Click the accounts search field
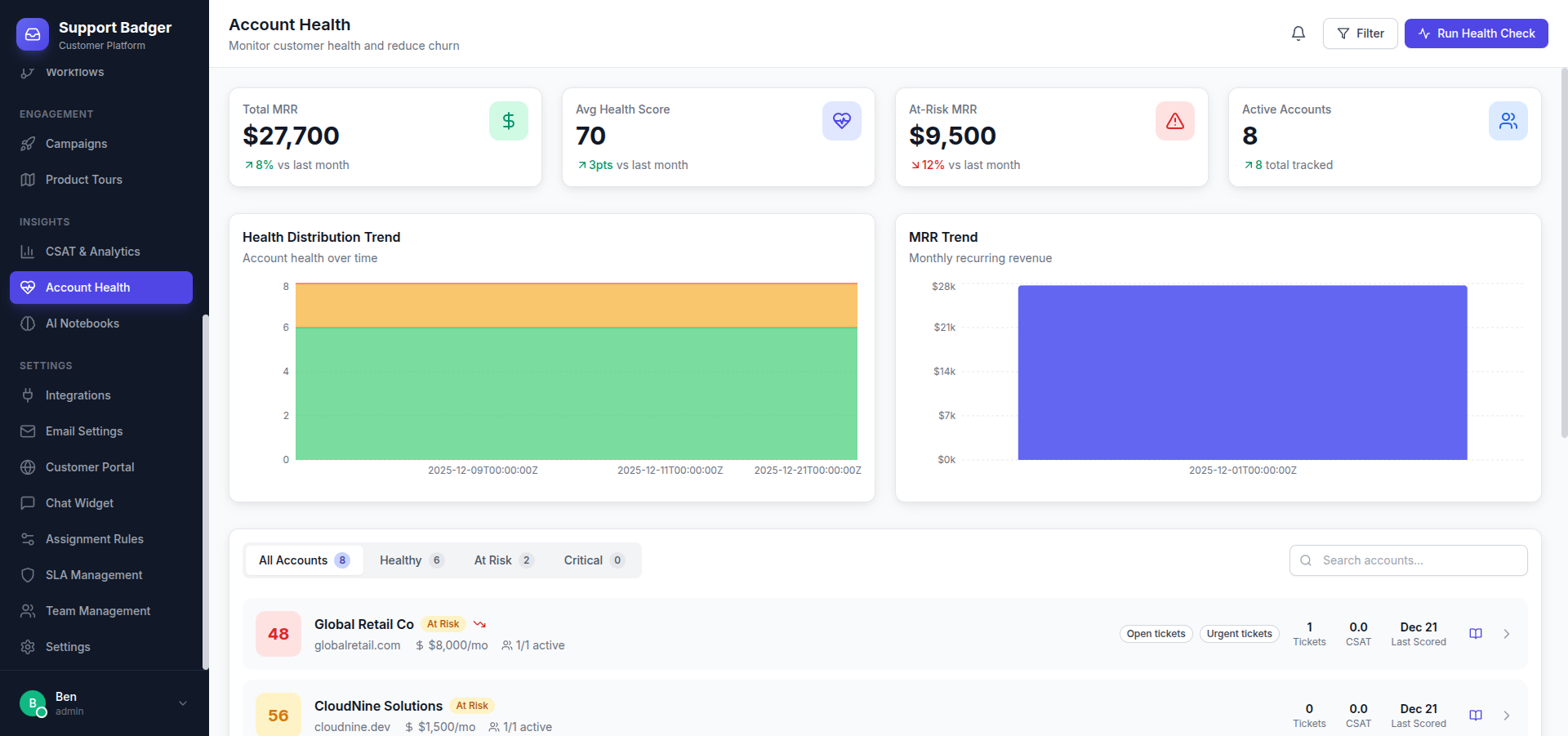Screen dimensions: 1568x736 tap(1408, 560)
